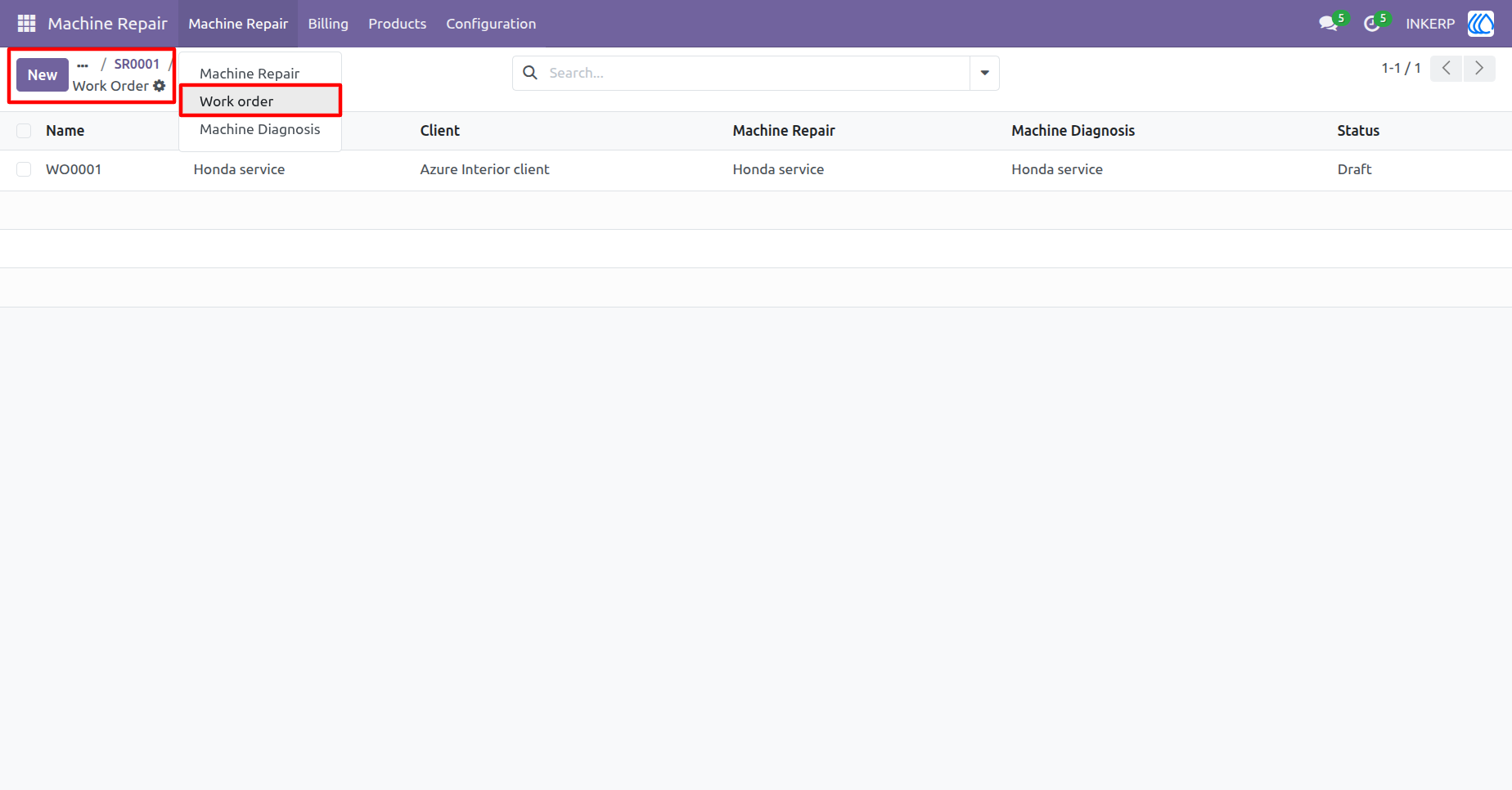Expand the search filter options dropdown
This screenshot has width=1512, height=790.
click(984, 73)
